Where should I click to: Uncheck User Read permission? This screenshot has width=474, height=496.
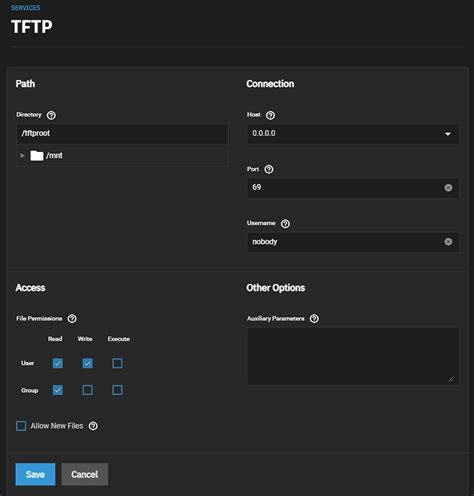(x=58, y=363)
